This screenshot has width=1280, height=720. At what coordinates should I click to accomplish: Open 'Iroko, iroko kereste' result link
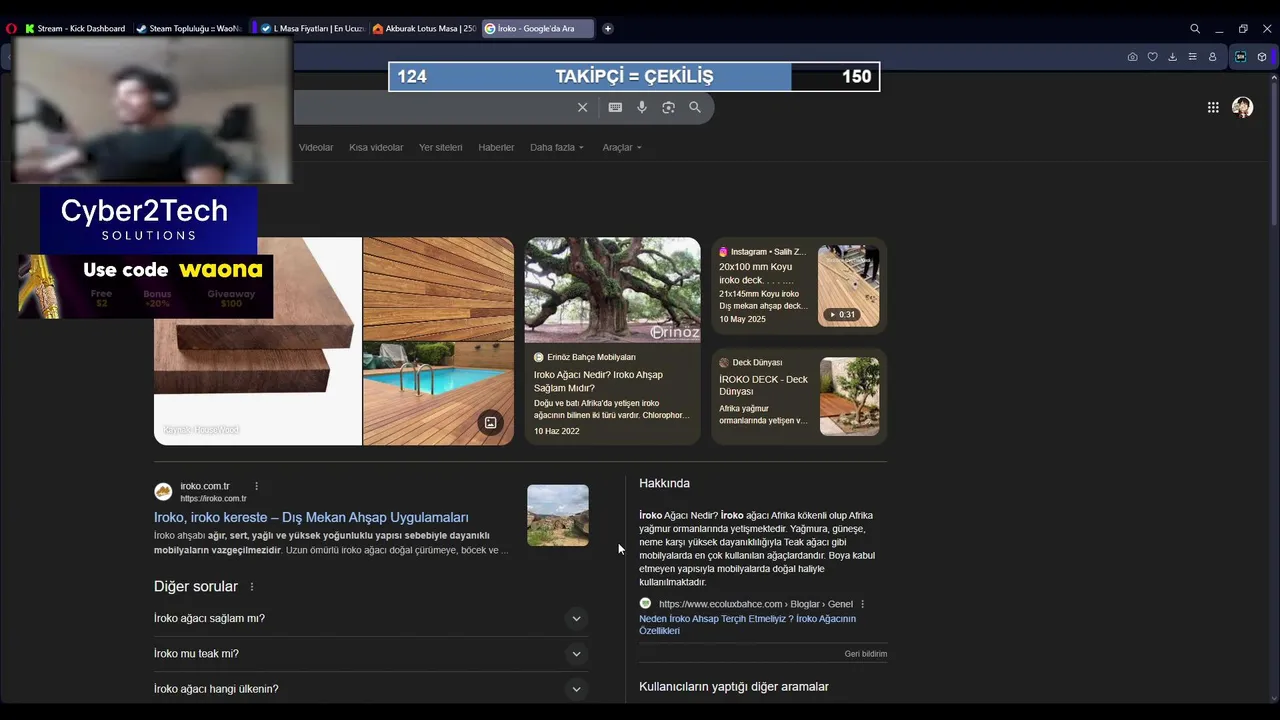[311, 517]
